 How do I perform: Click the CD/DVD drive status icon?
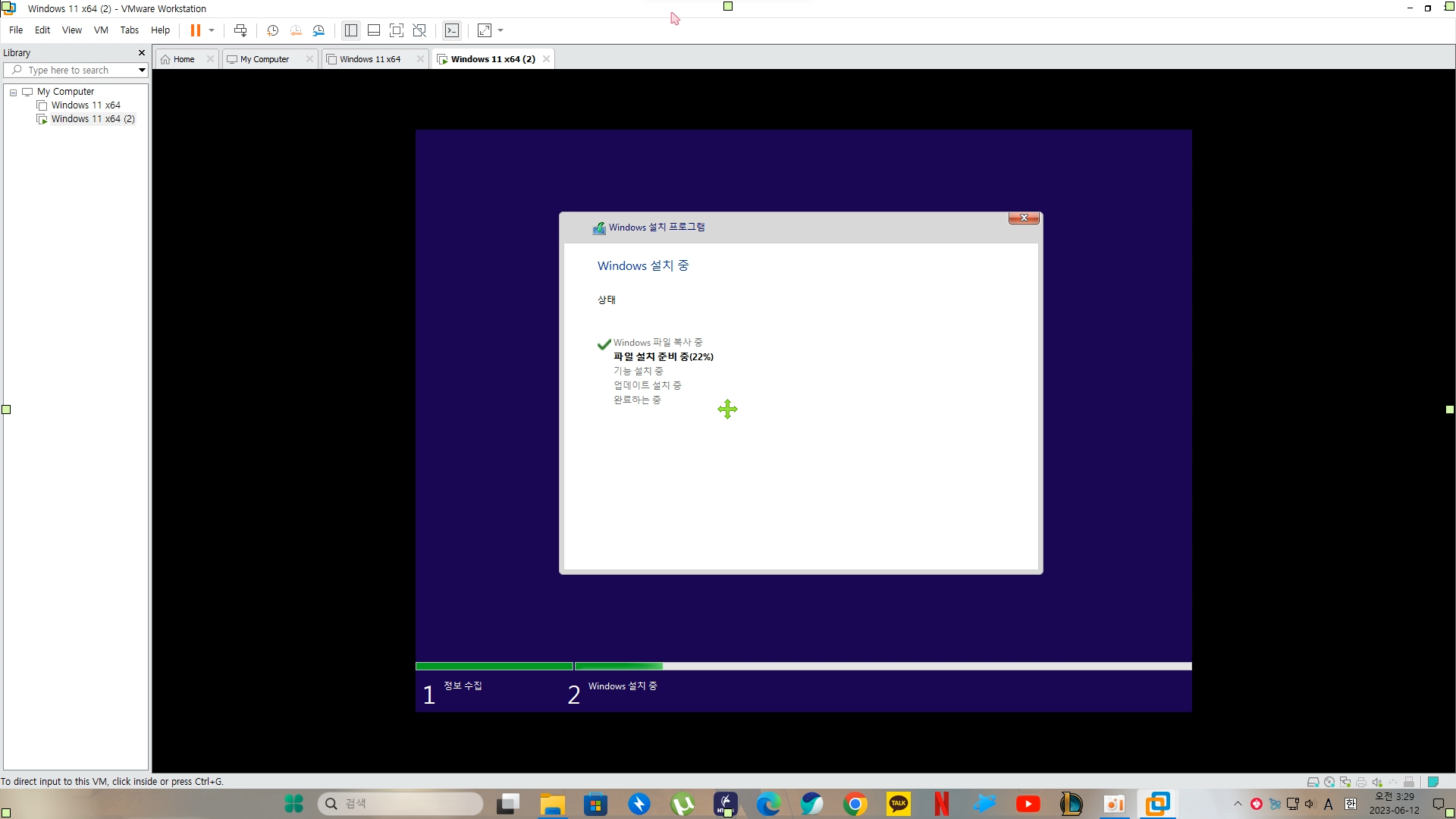pos(1329,782)
